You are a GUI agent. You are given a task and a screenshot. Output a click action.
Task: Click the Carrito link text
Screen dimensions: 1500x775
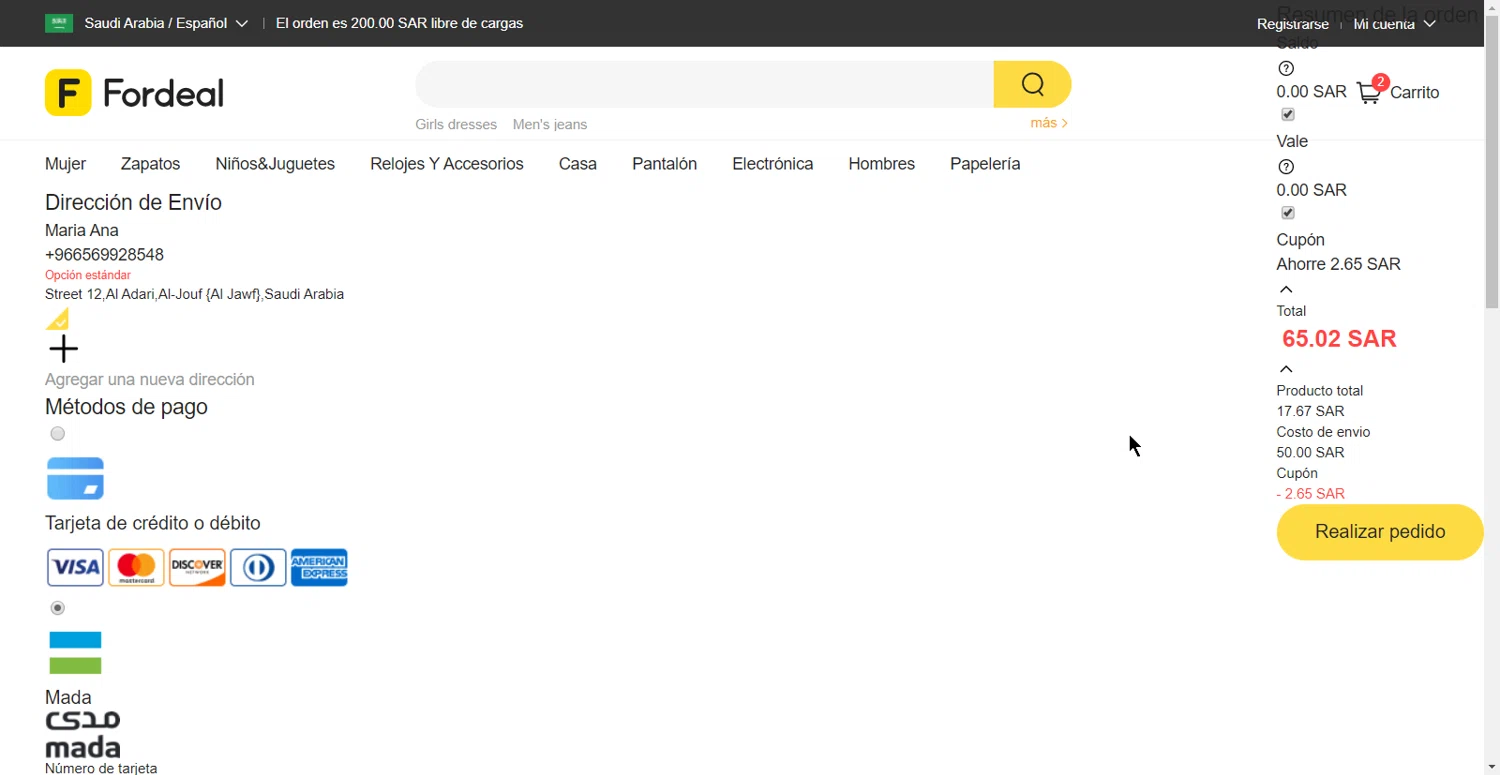(1415, 93)
